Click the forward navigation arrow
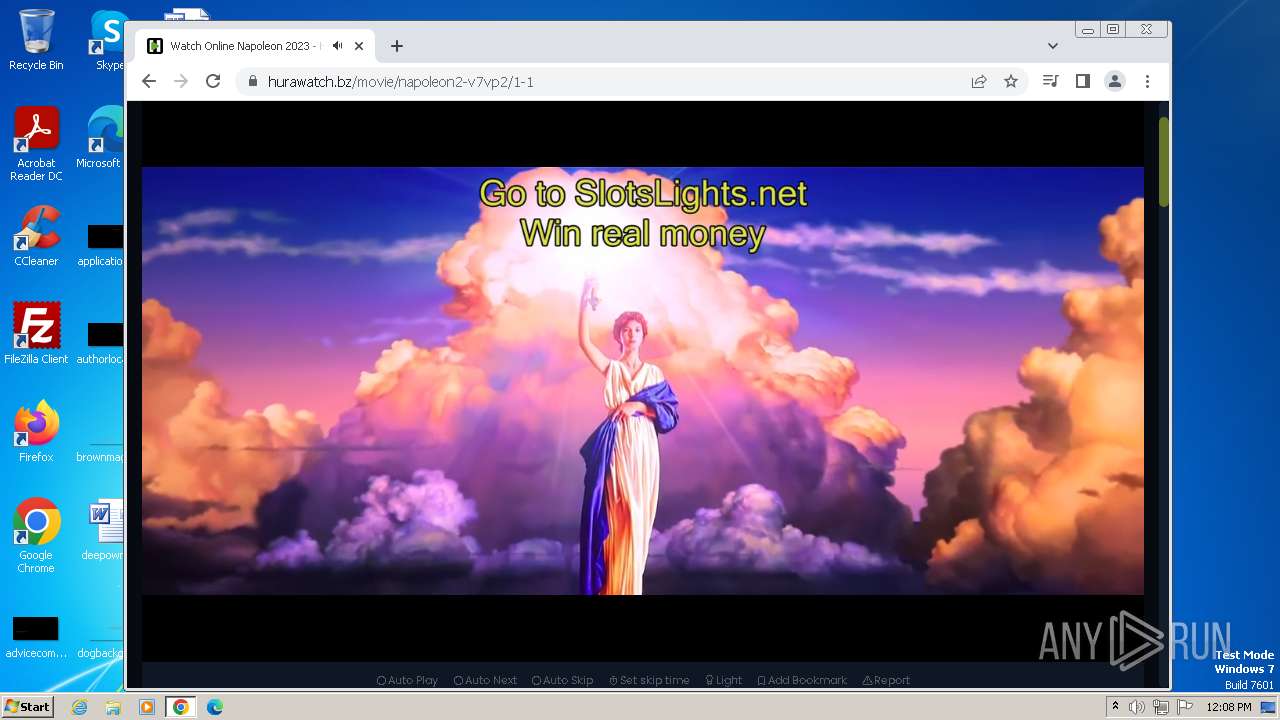1280x720 pixels. [181, 81]
